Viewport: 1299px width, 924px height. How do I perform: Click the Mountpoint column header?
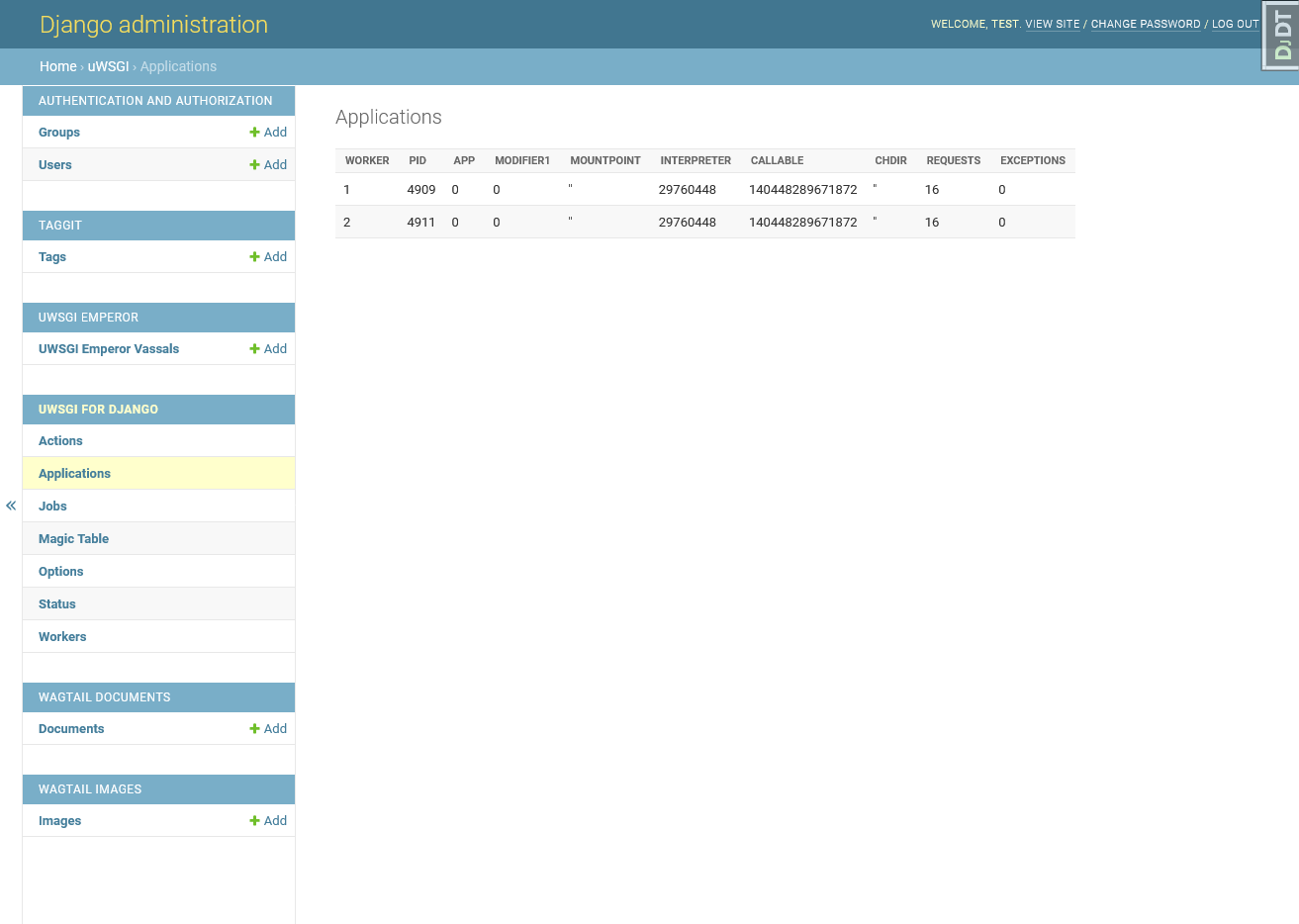coord(605,160)
